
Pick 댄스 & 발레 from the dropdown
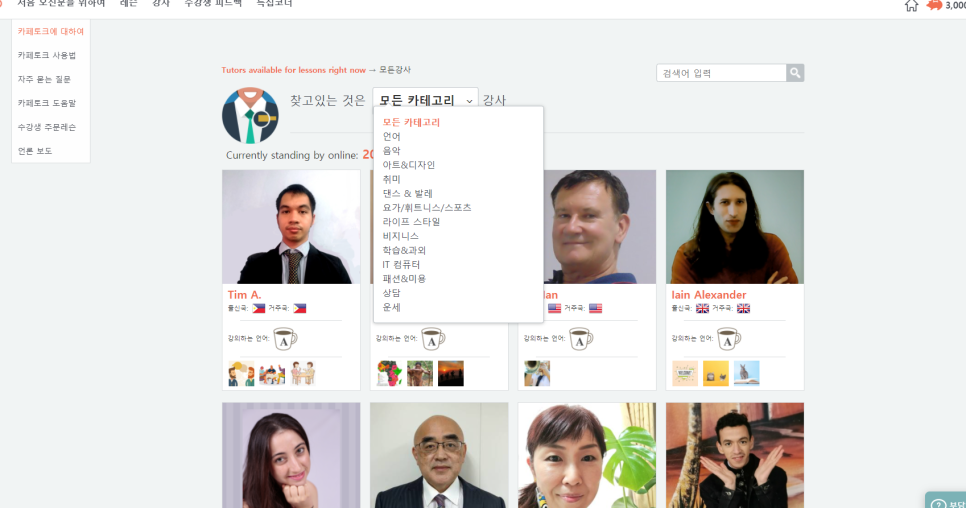407,193
